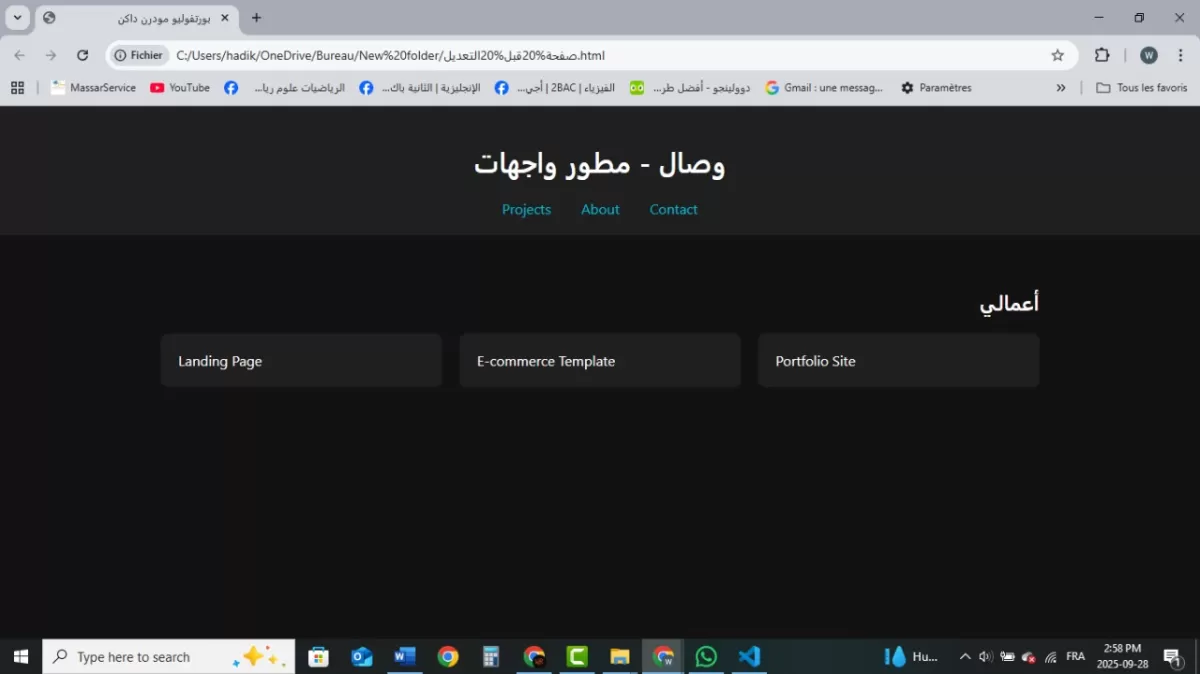Expand the tab search dropdown arrow
Screen dimensions: 1200x674
(17, 18)
